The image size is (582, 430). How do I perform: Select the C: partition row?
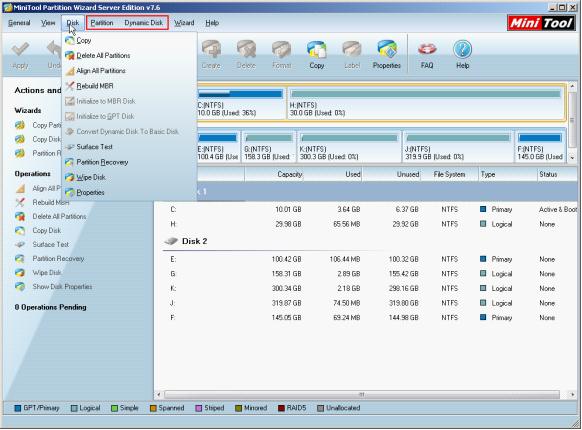pyautogui.click(x=367, y=210)
